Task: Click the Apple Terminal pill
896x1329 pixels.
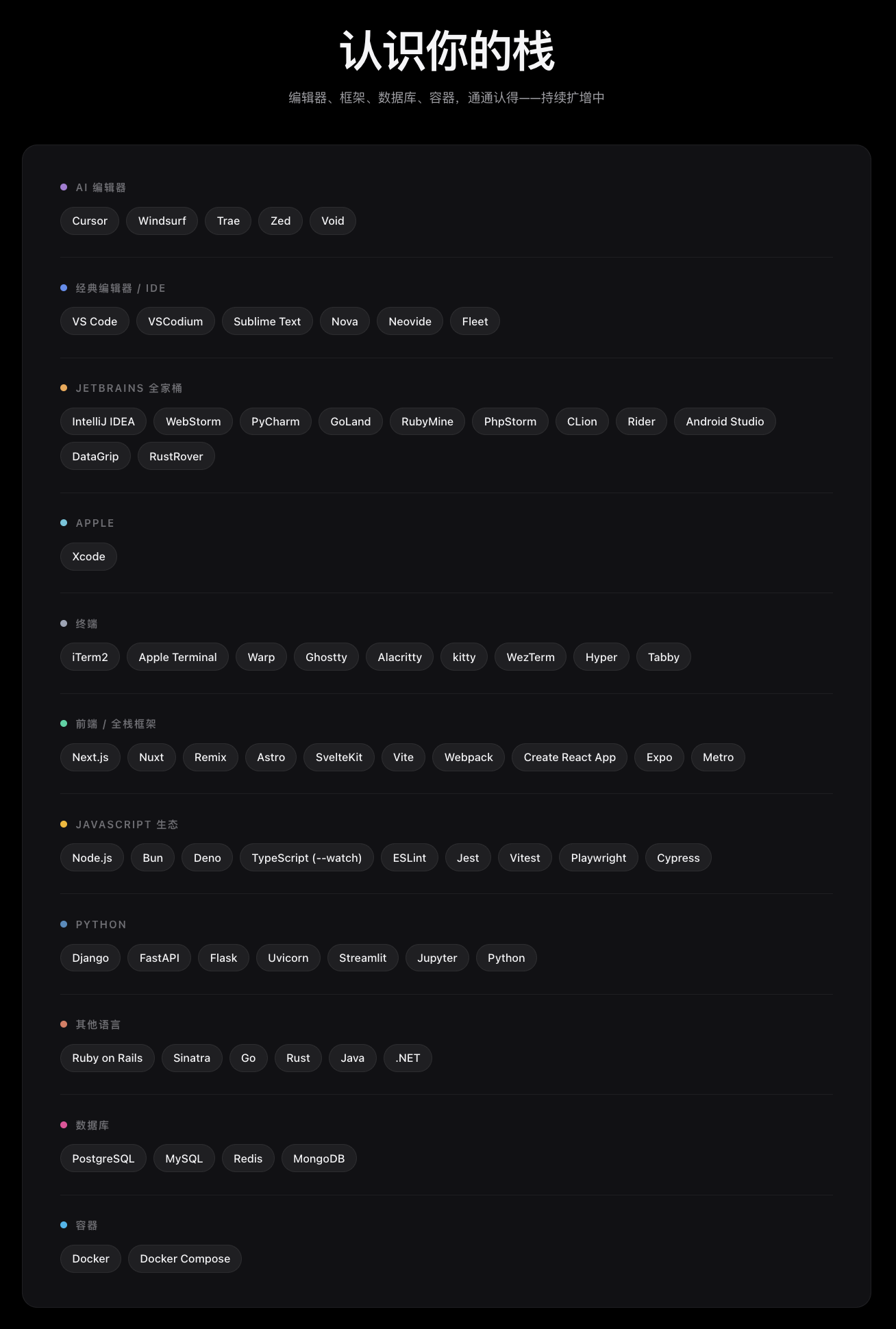Action: click(177, 657)
